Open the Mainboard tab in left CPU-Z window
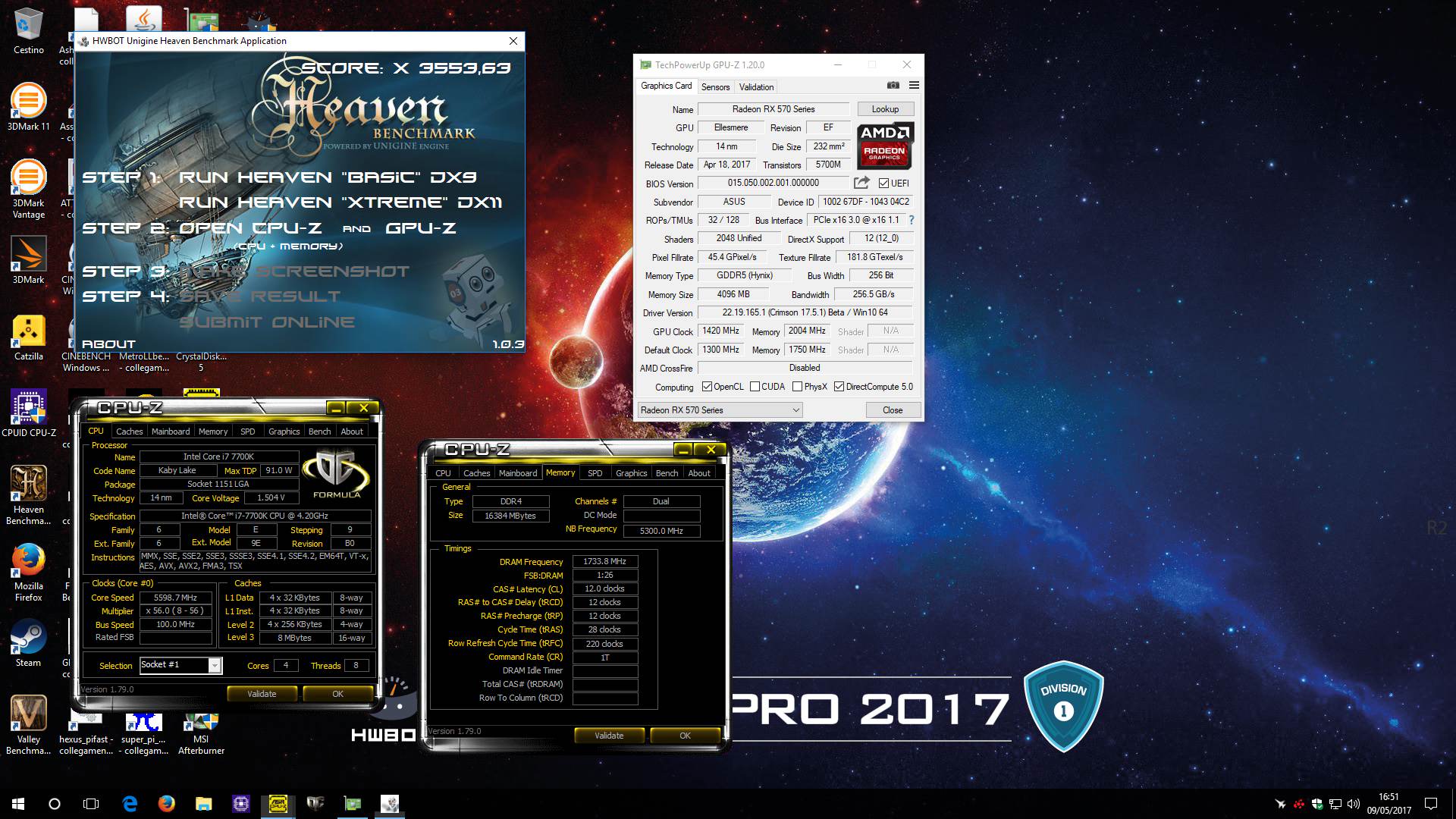The height and width of the screenshot is (819, 1456). (171, 431)
